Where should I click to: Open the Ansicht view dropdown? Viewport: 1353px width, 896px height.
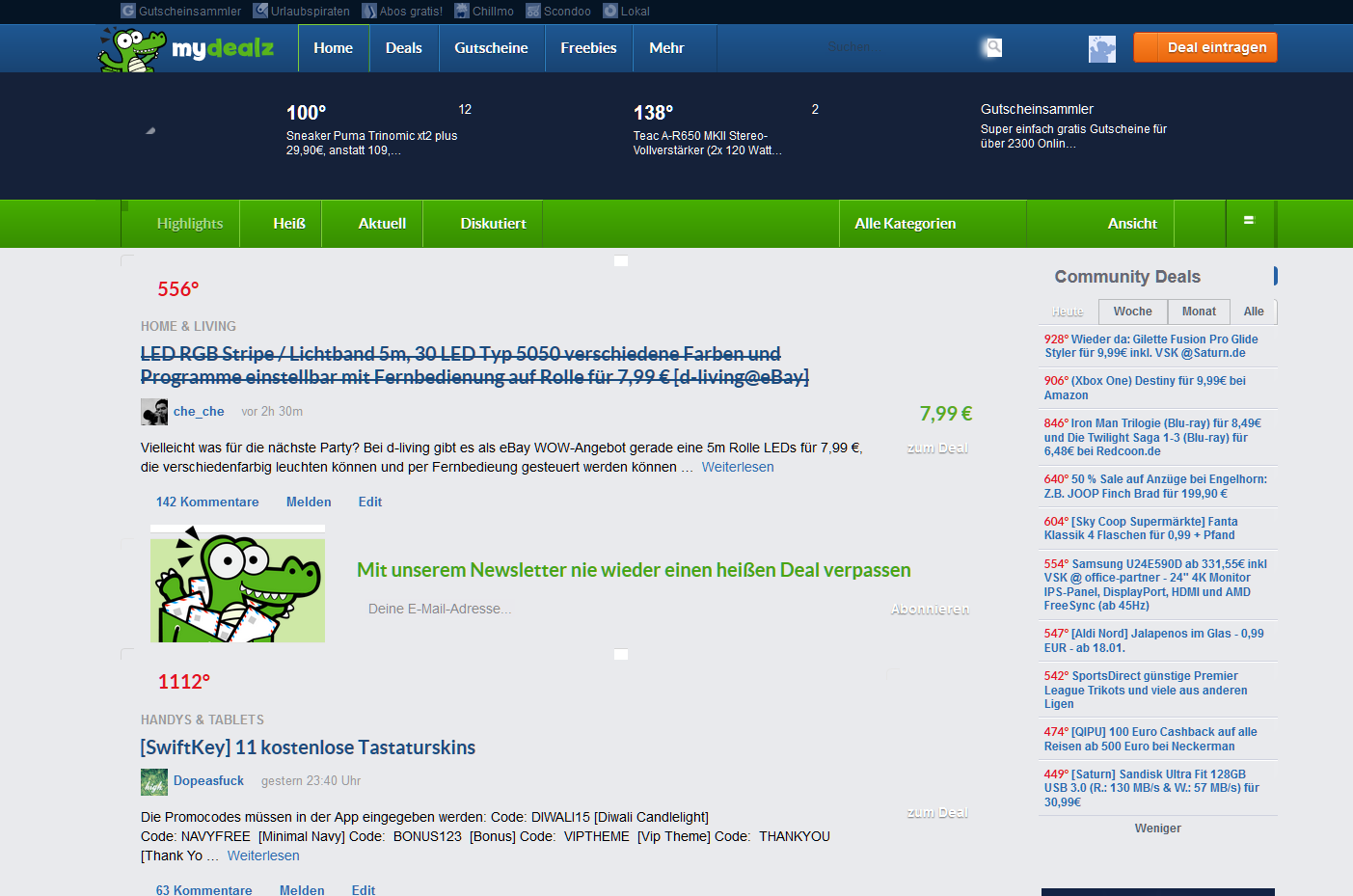[1131, 224]
